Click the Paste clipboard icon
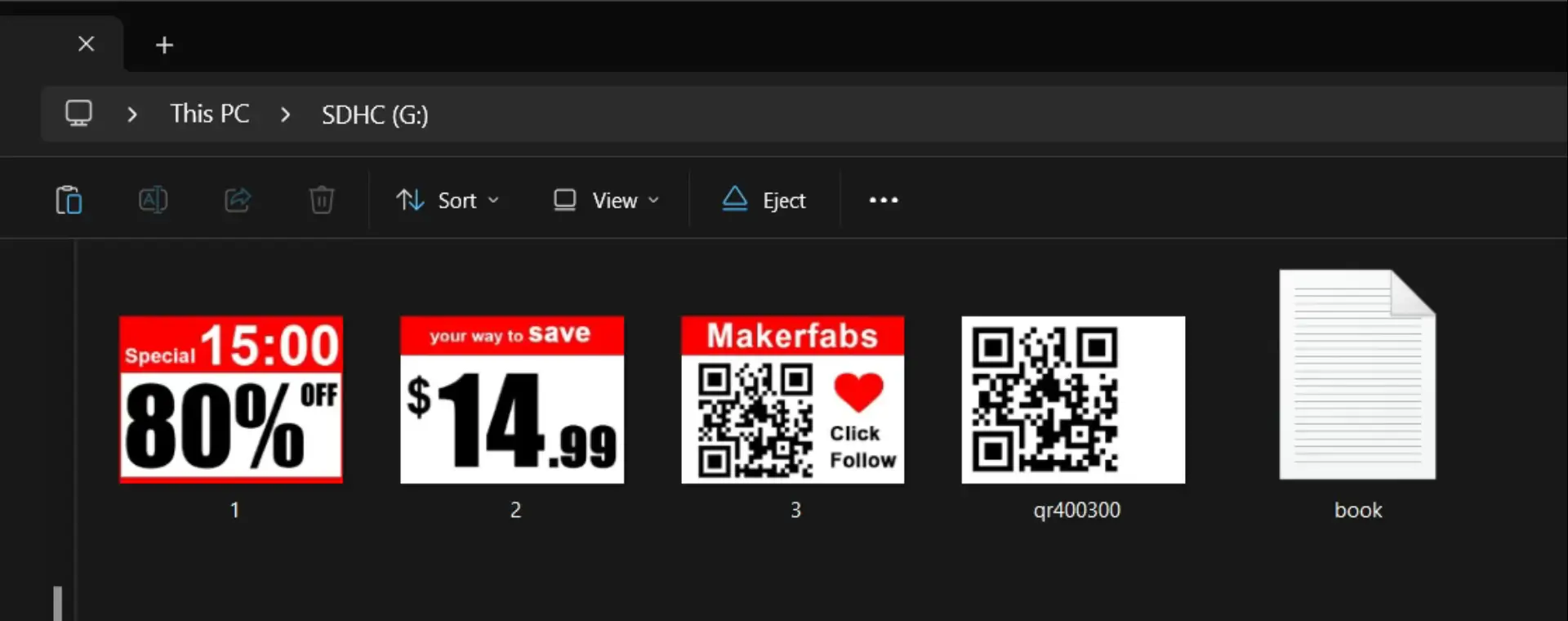 (69, 200)
